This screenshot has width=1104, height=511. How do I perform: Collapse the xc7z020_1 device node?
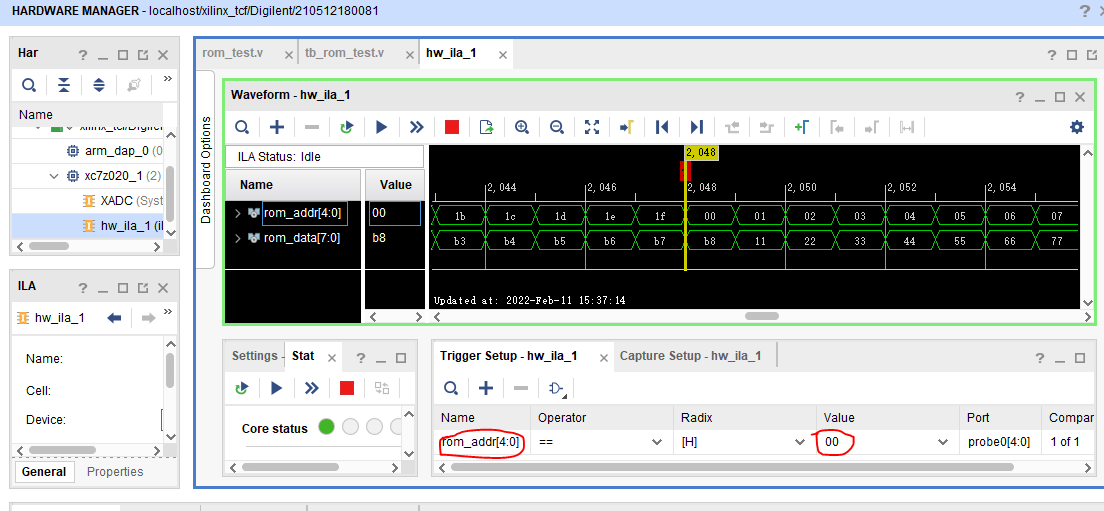(x=55, y=176)
